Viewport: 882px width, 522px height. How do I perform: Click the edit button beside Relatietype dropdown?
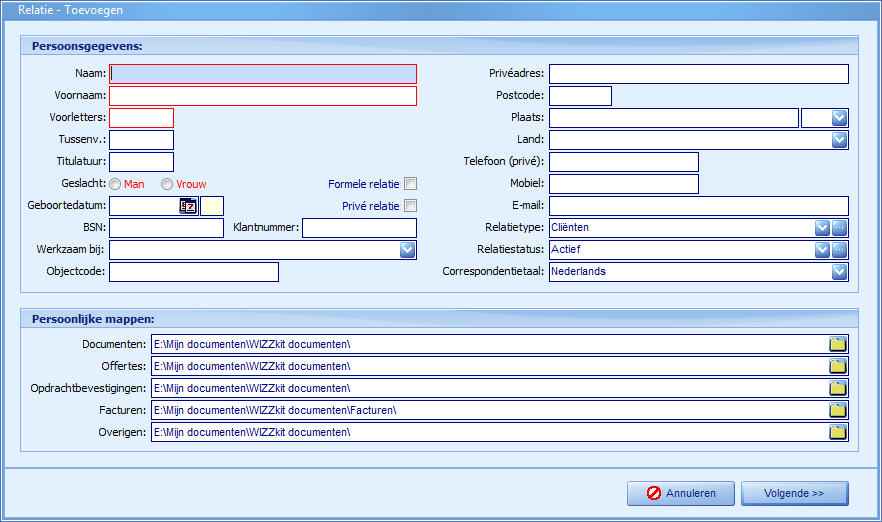840,228
